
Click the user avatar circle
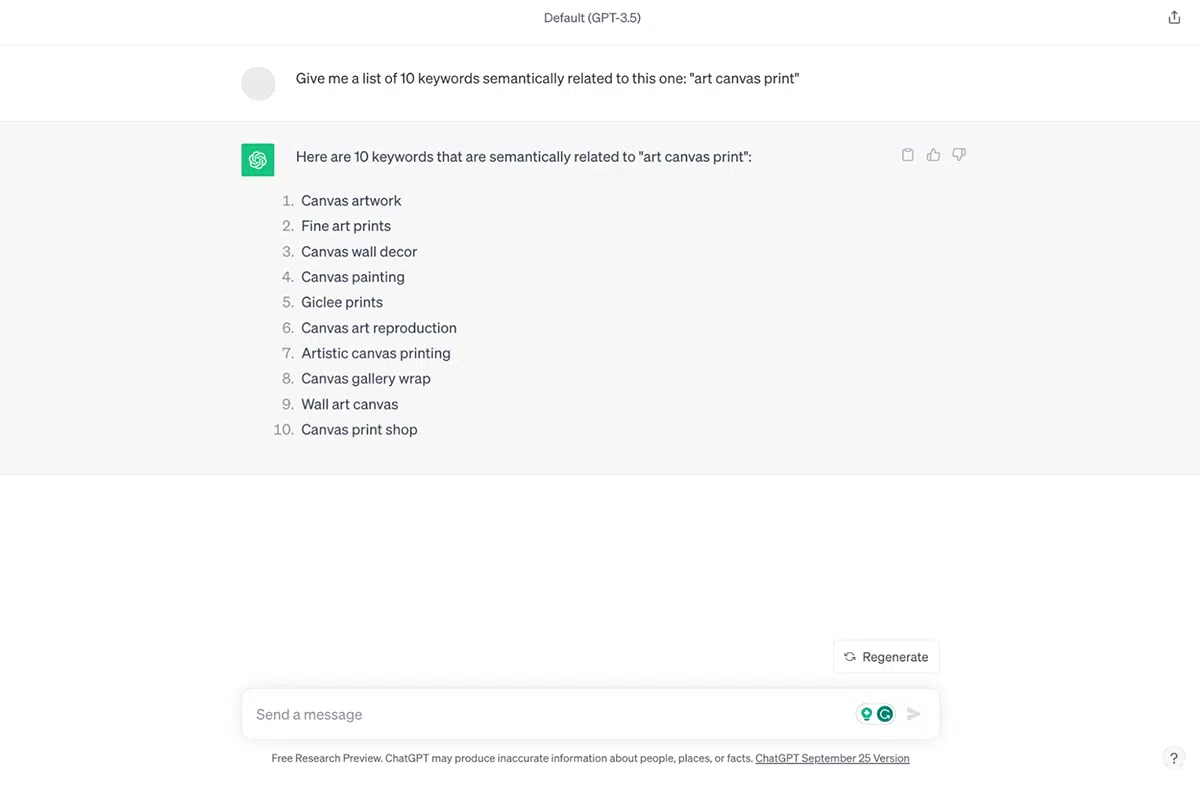258,84
